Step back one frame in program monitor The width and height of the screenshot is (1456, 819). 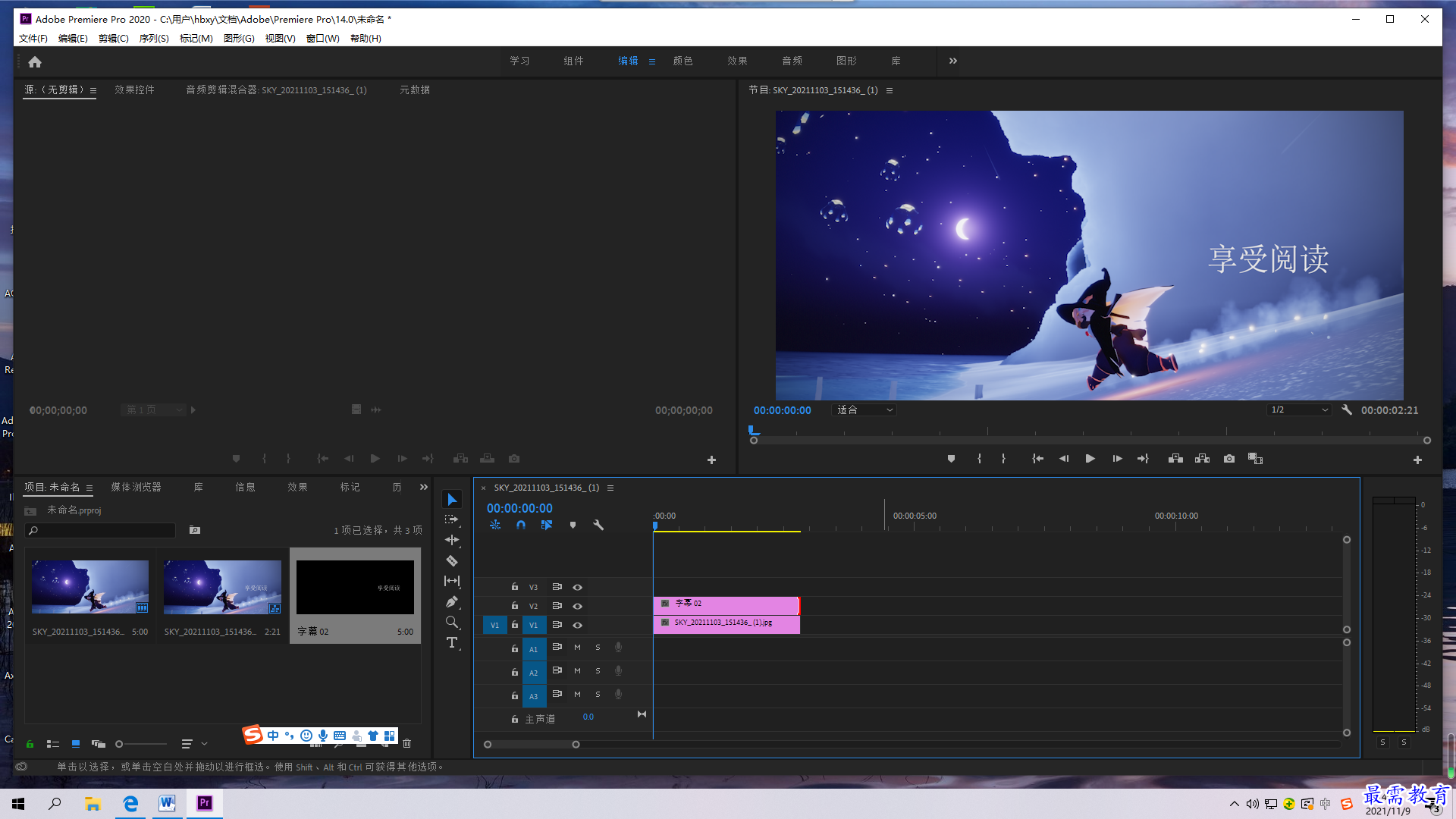[x=1064, y=459]
